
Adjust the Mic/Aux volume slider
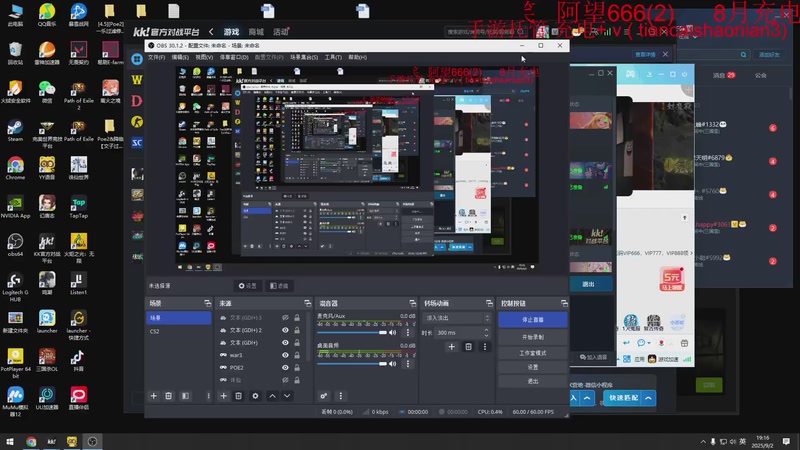(352, 333)
